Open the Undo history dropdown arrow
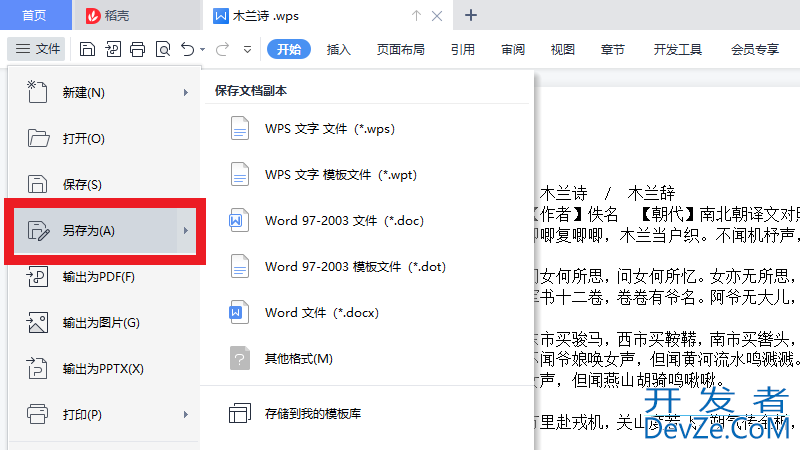The width and height of the screenshot is (800, 450). (203, 49)
